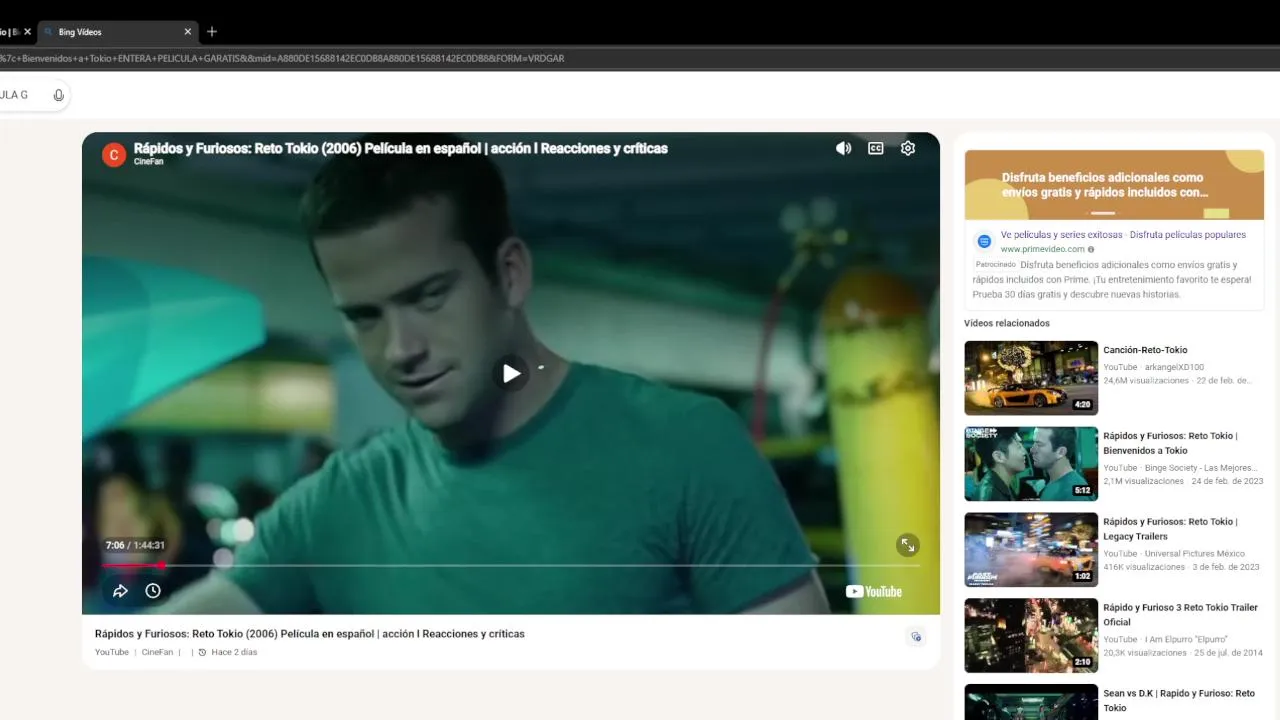
Task: Open 'Bienvenidos a Tokio' video thumbnail
Action: tap(1031, 464)
